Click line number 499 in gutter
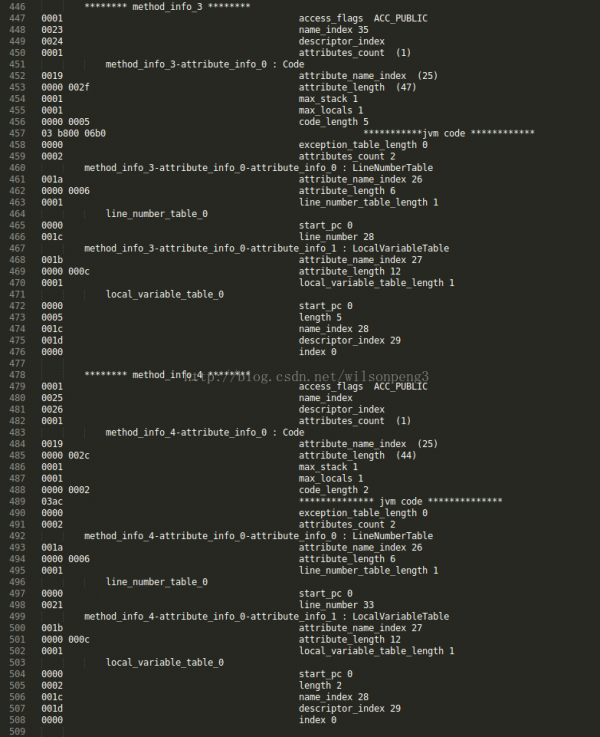 [x=17, y=616]
